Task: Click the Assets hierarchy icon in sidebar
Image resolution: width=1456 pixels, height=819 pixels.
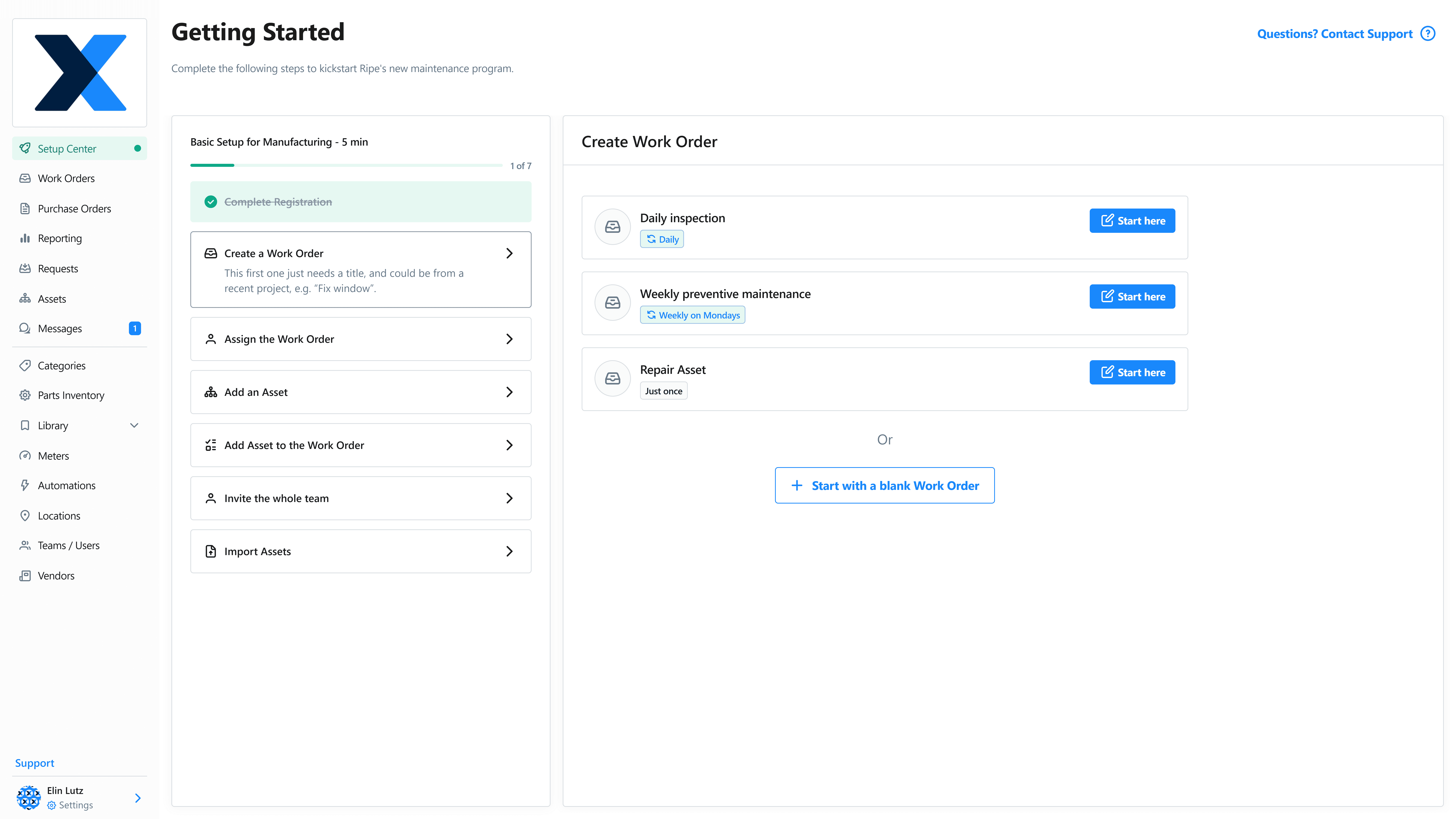Action: tap(25, 298)
